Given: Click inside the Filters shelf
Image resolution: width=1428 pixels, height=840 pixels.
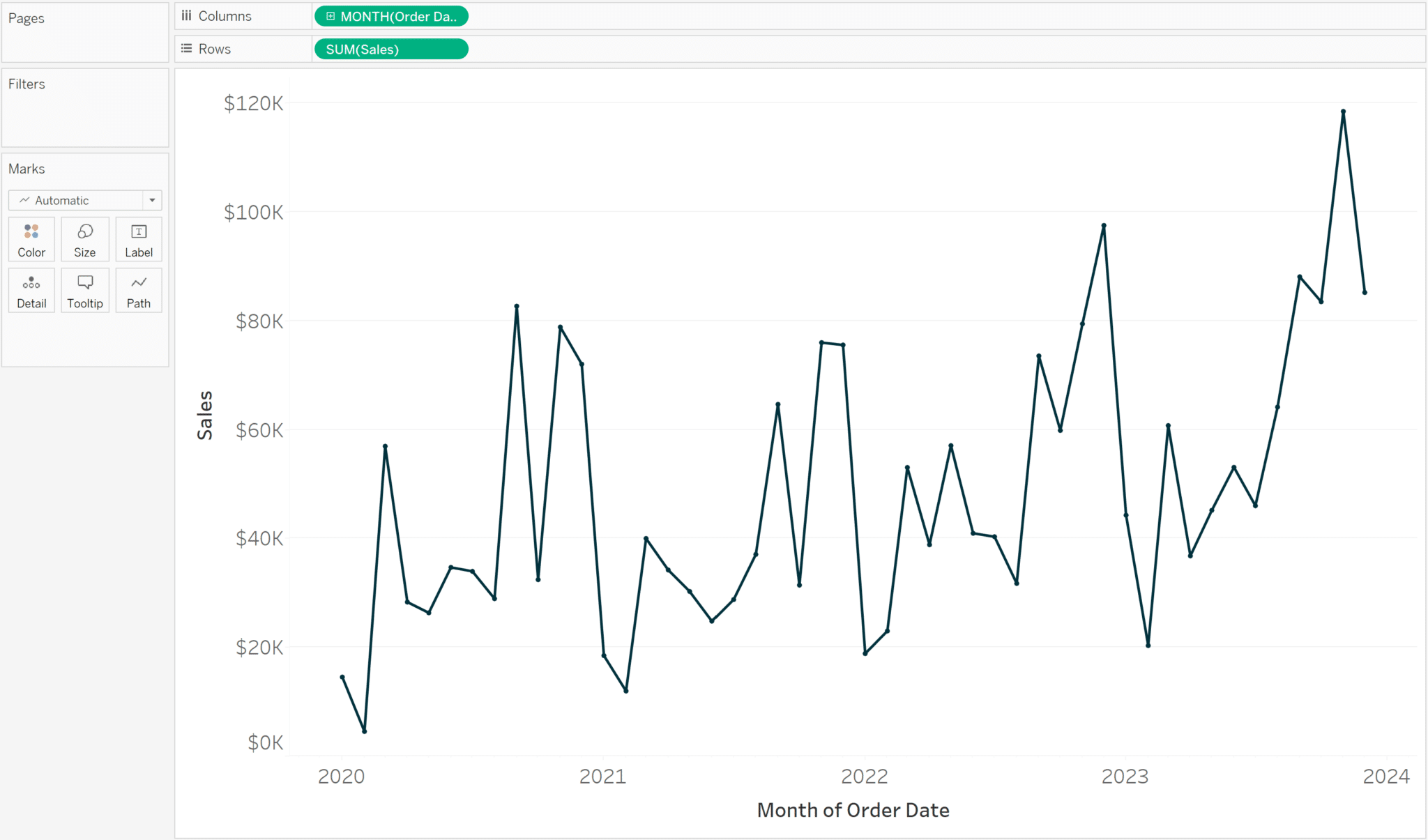Looking at the screenshot, I should (84, 108).
